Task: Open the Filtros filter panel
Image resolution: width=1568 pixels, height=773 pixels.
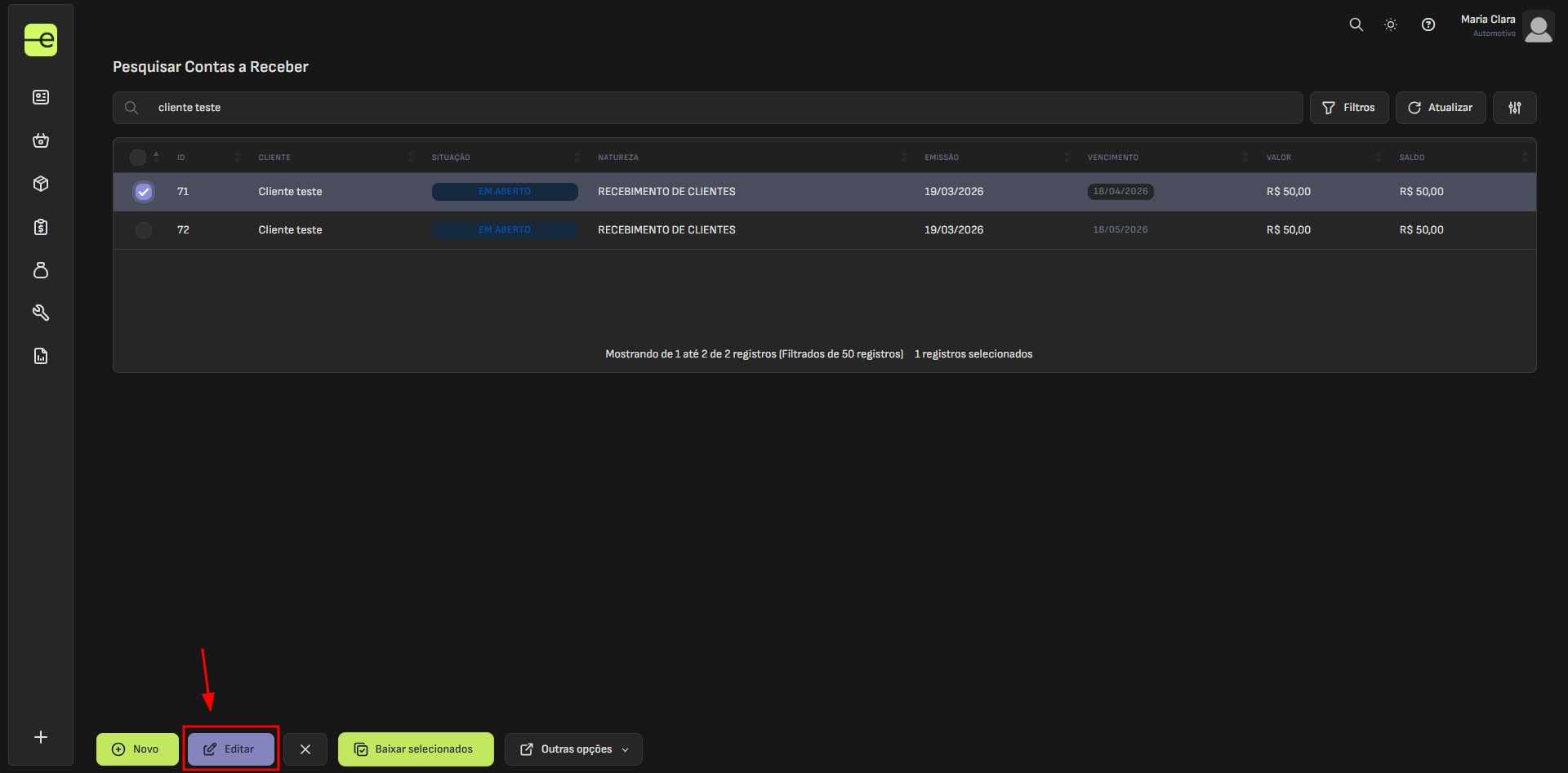Action: (1349, 108)
